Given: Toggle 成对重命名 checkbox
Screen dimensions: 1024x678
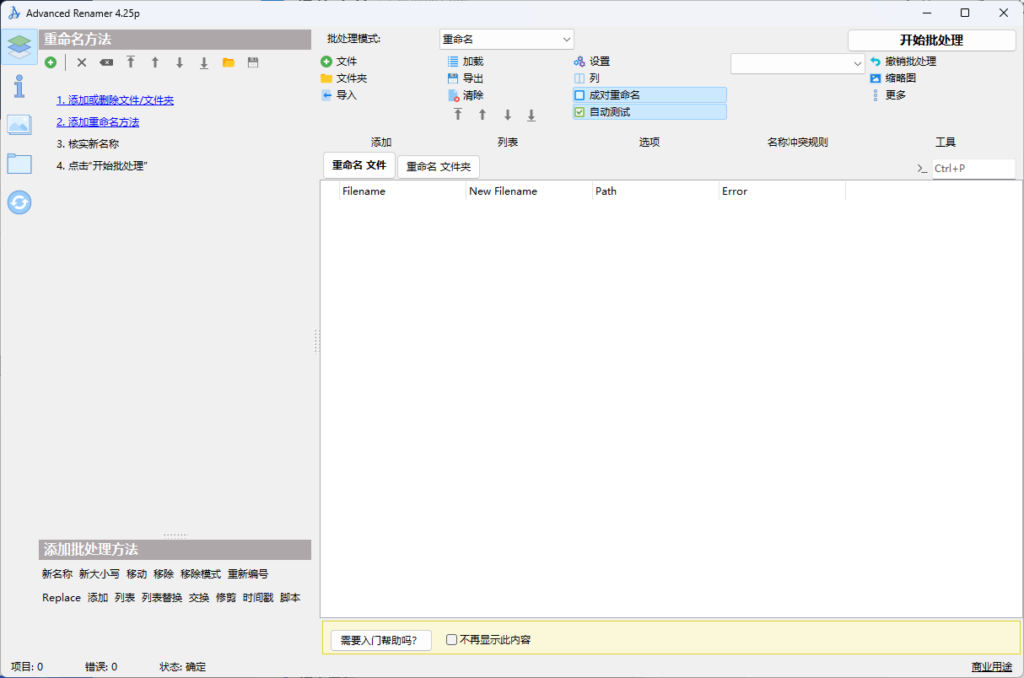Looking at the screenshot, I should pyautogui.click(x=649, y=95).
